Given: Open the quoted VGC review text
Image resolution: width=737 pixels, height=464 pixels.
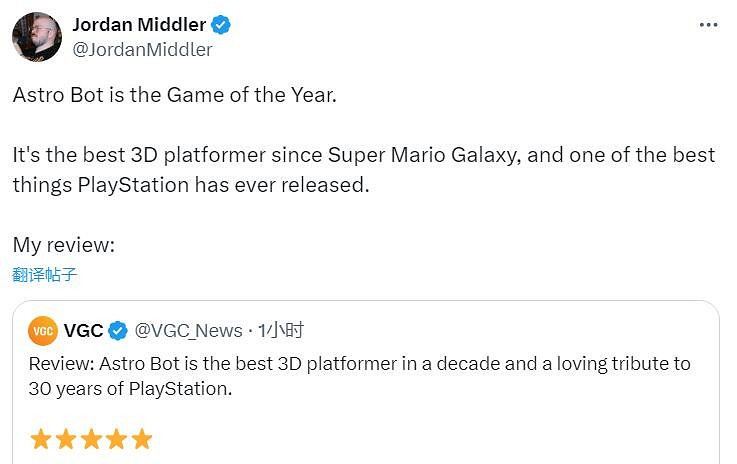Looking at the screenshot, I should coord(359,376).
